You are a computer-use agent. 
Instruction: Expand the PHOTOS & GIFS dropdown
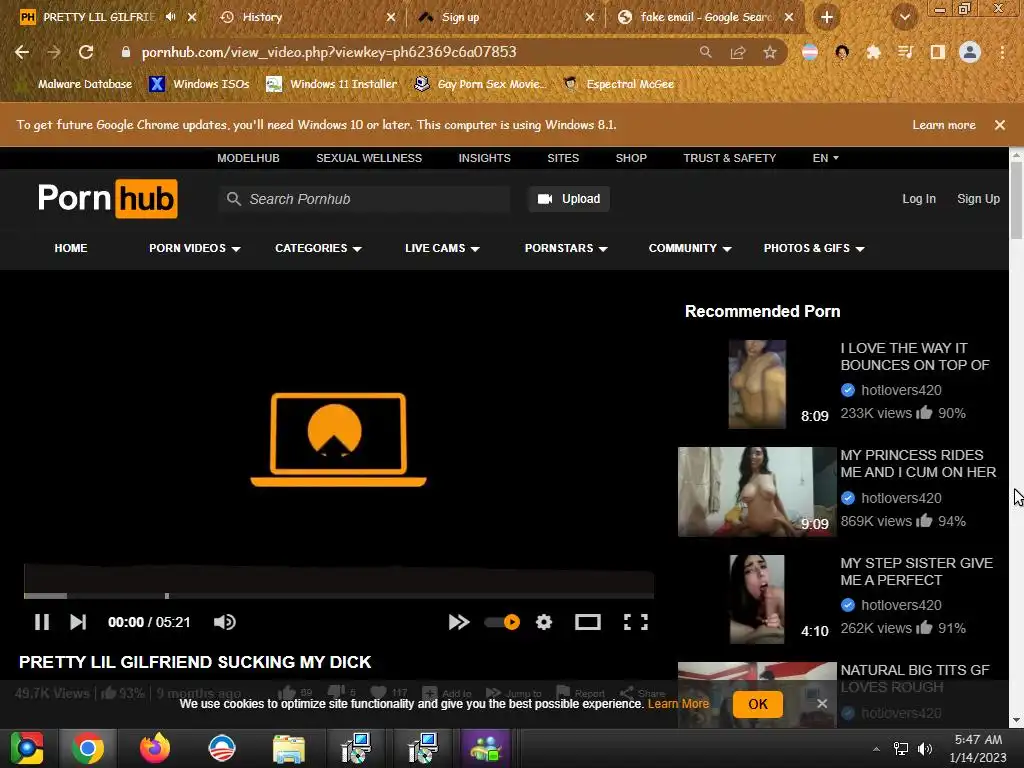click(814, 248)
